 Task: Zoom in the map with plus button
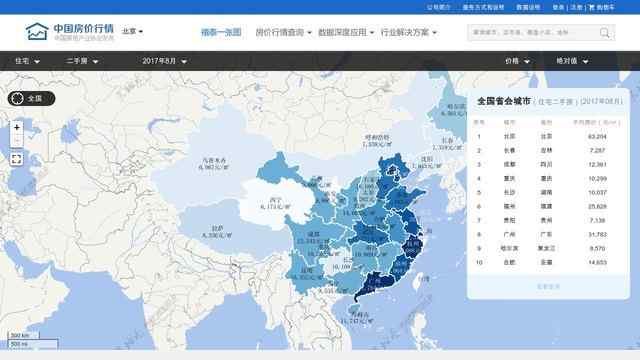point(17,127)
